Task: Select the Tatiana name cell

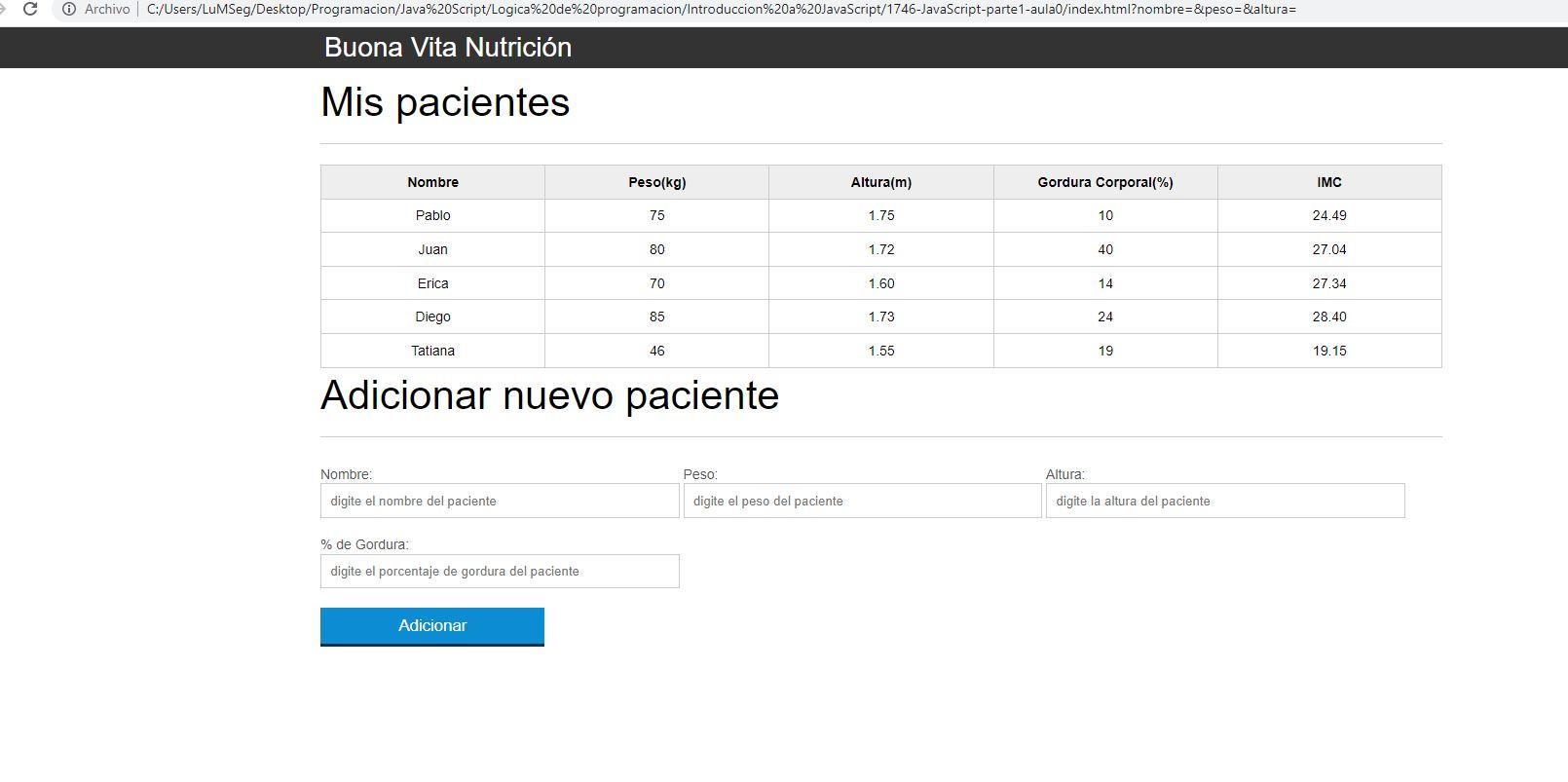Action: [433, 351]
